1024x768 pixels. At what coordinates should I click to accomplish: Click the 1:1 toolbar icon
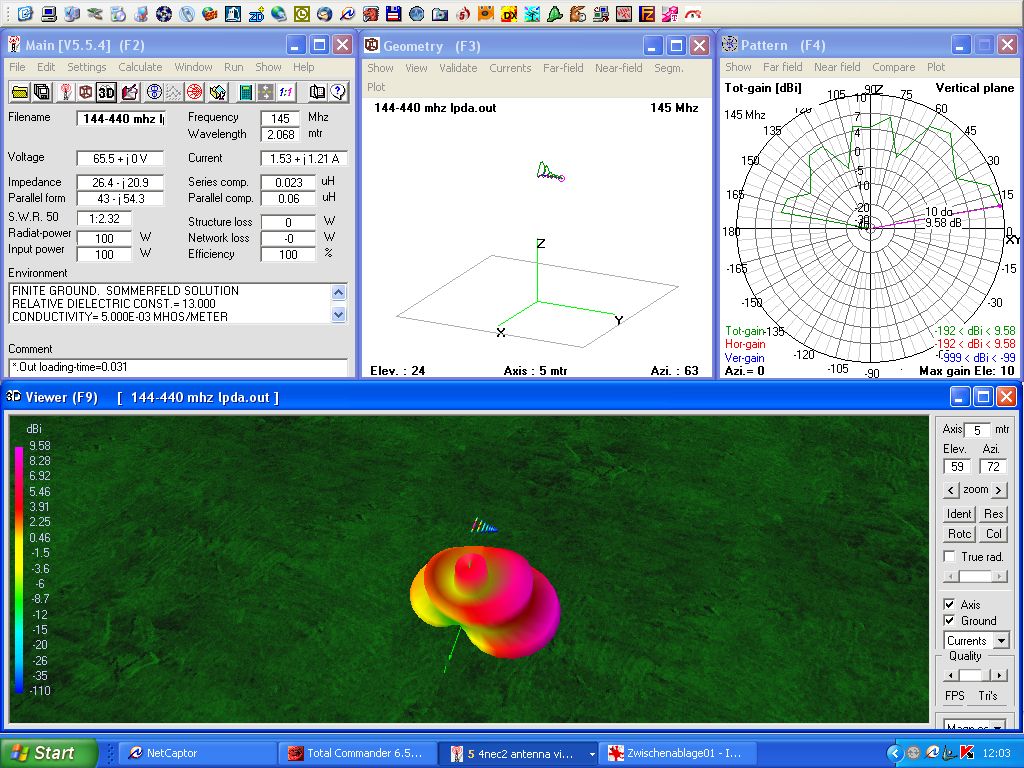pos(286,92)
